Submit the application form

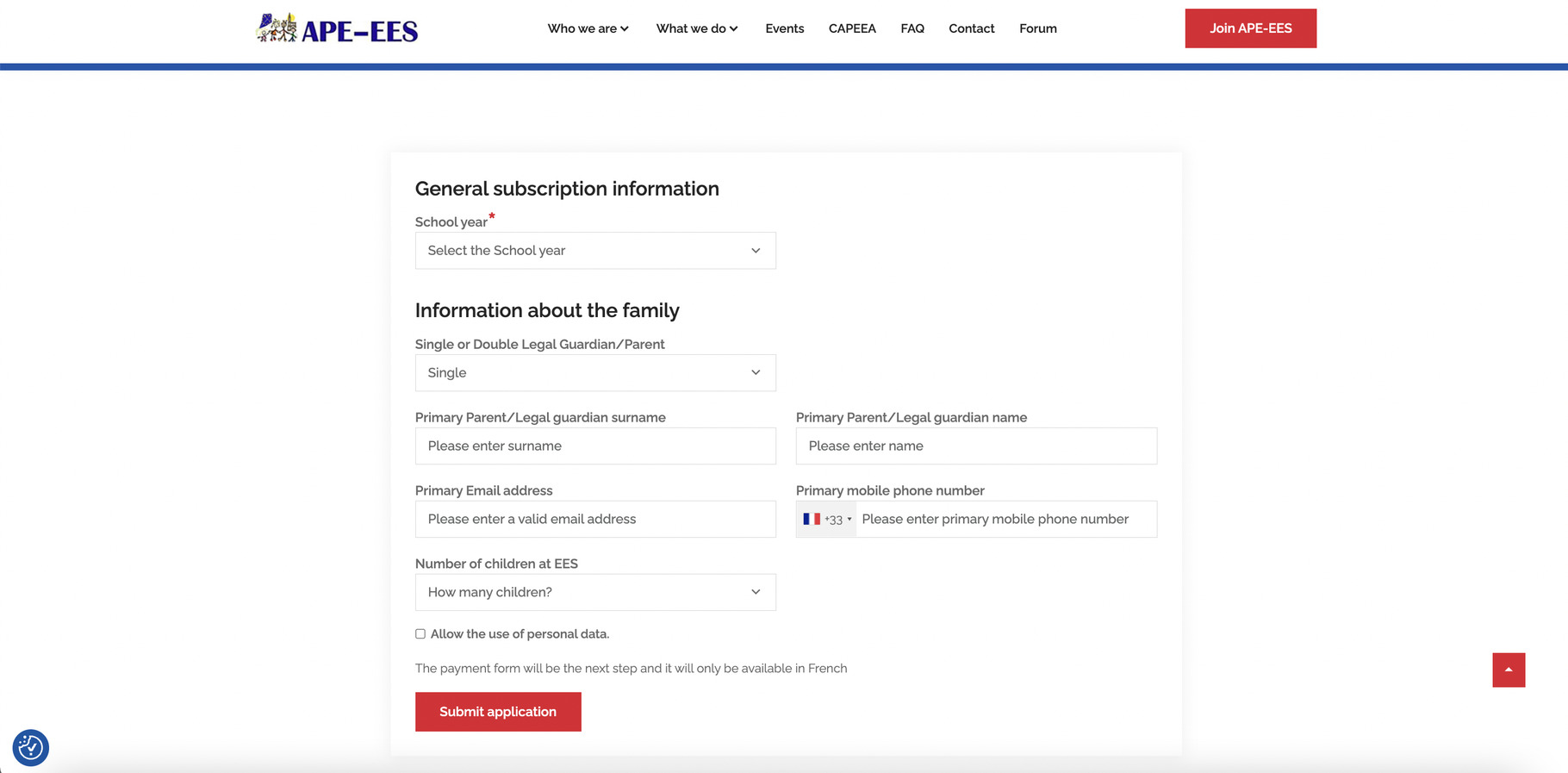pos(498,712)
